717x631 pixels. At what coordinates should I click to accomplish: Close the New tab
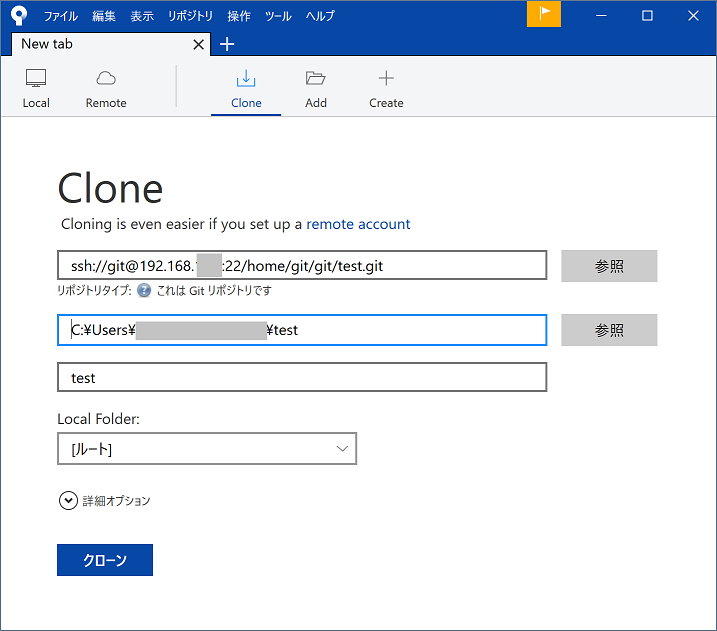[198, 44]
